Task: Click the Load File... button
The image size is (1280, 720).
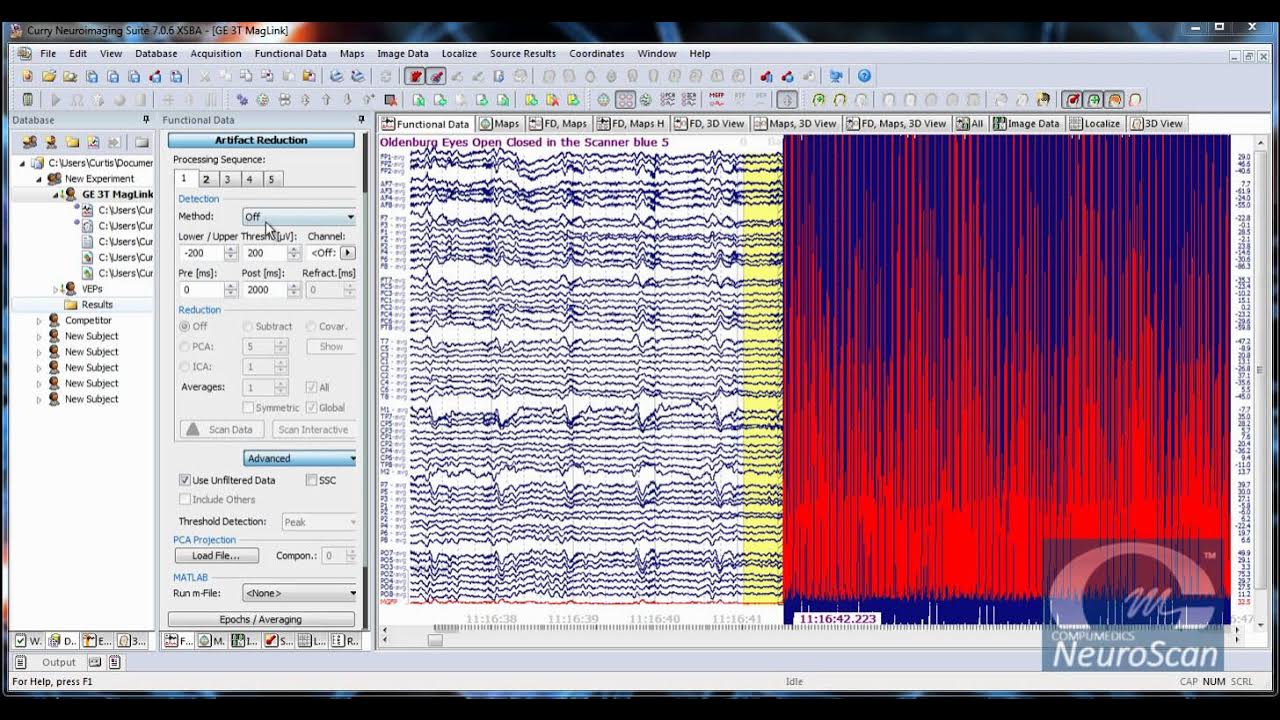Action: (216, 555)
